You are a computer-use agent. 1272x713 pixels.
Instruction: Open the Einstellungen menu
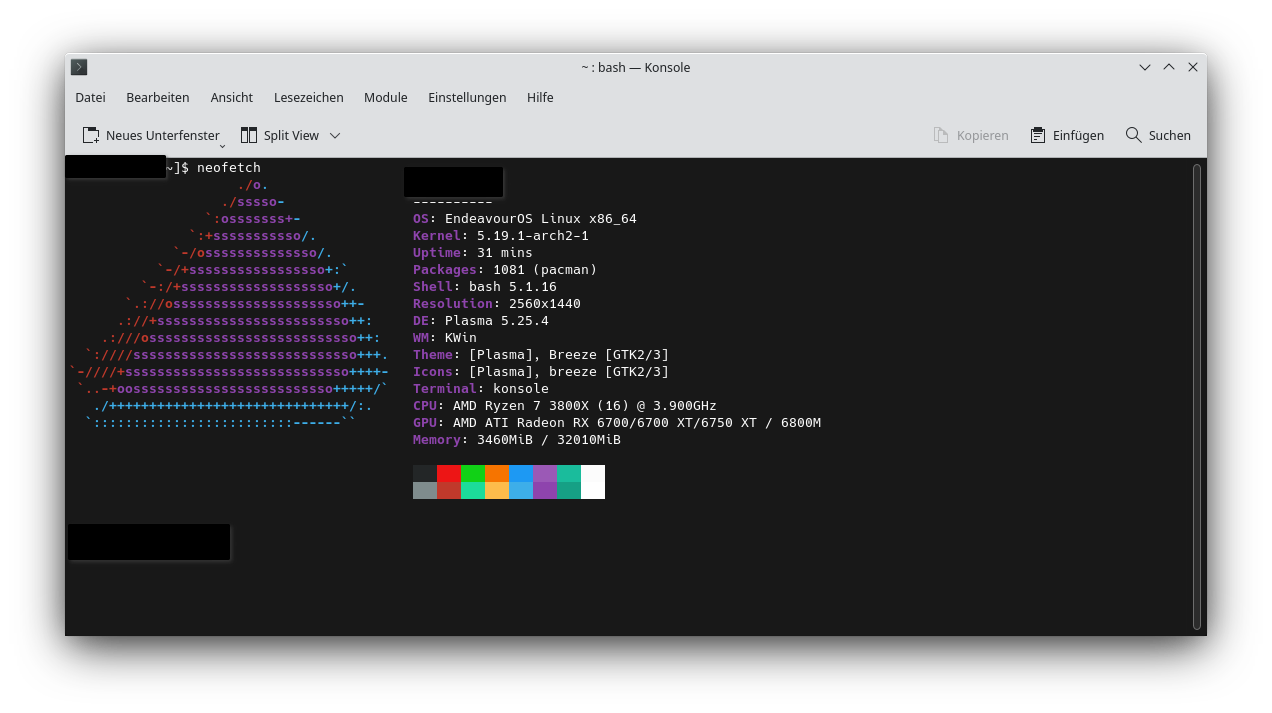tap(467, 97)
